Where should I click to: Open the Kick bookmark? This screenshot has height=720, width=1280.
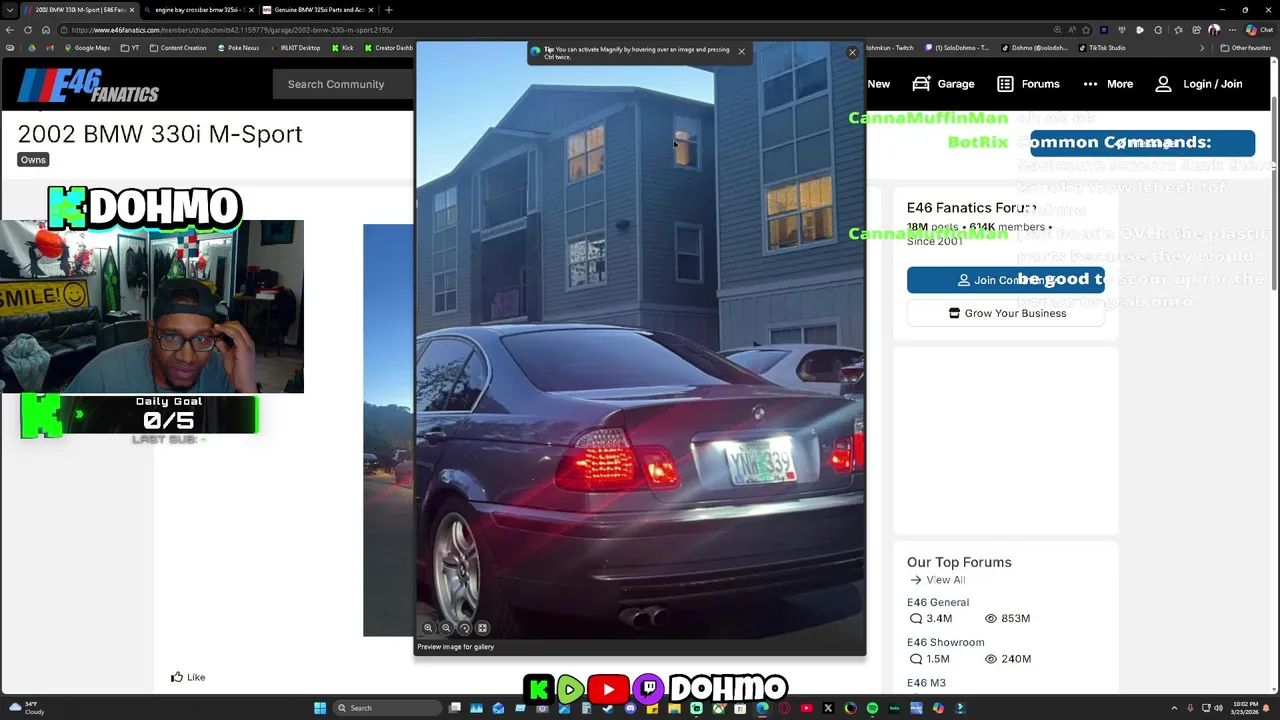pyautogui.click(x=343, y=48)
